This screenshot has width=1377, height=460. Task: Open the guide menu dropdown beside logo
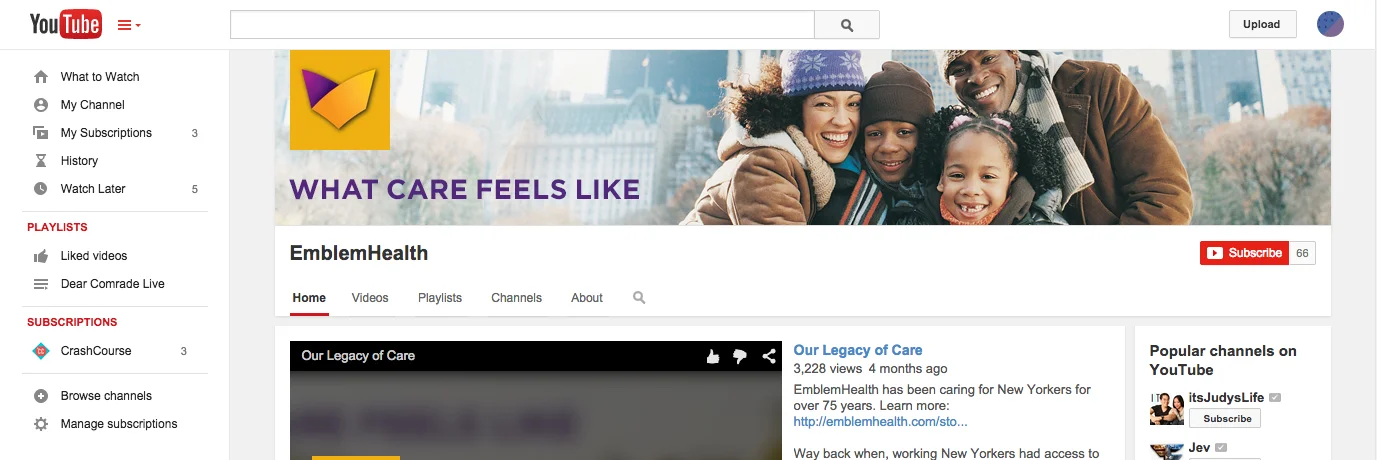pos(129,25)
